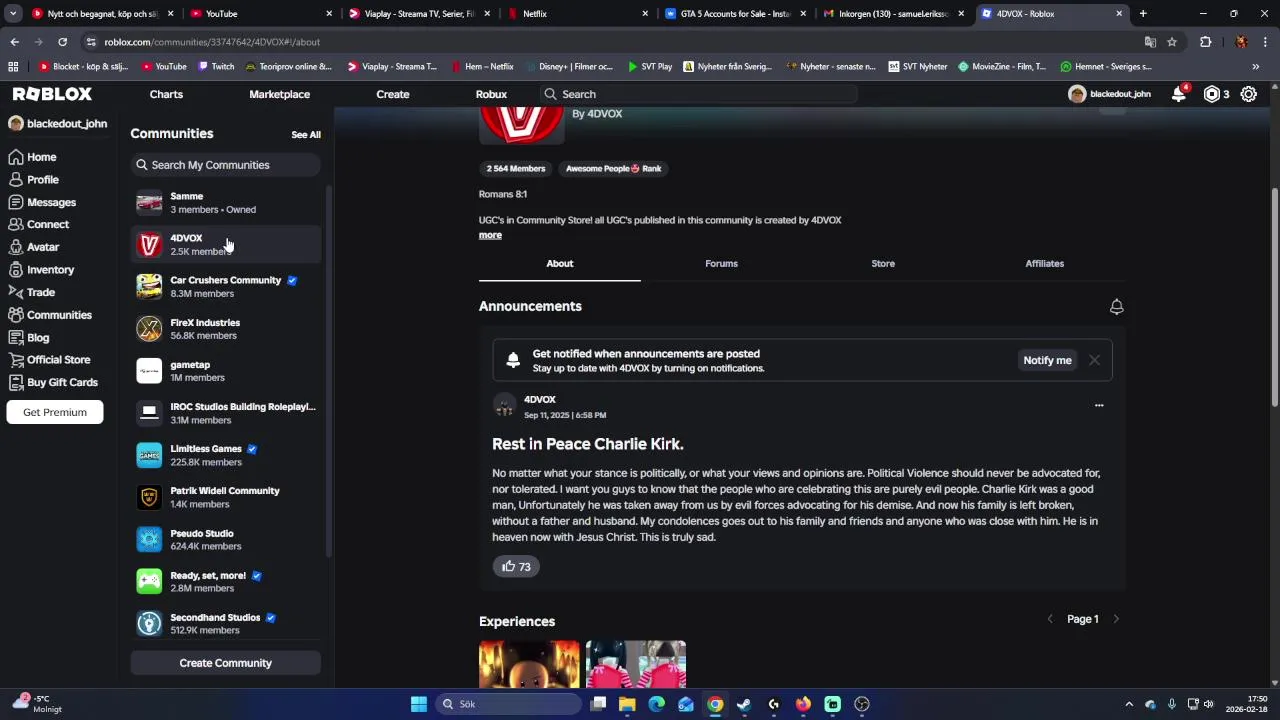
Task: Open the notifications bell in Roblox header
Action: tap(1180, 94)
